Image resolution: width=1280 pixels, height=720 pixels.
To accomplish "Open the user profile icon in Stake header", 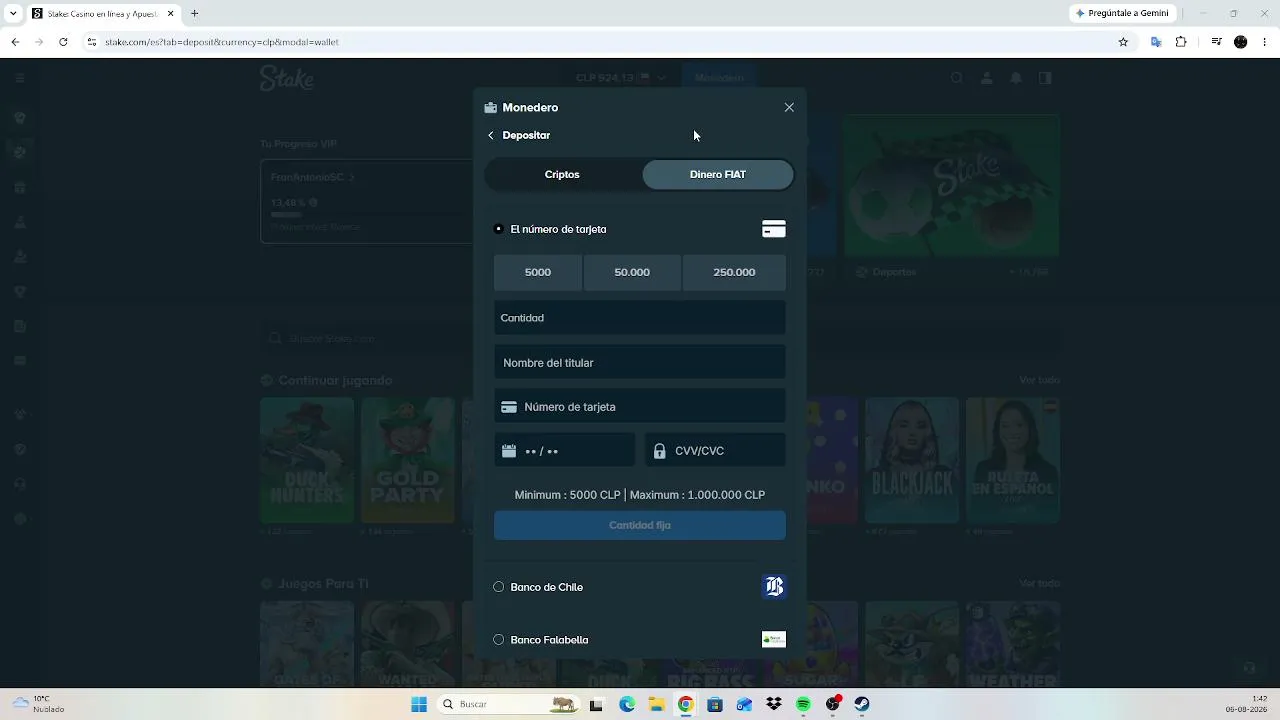I will pos(987,78).
